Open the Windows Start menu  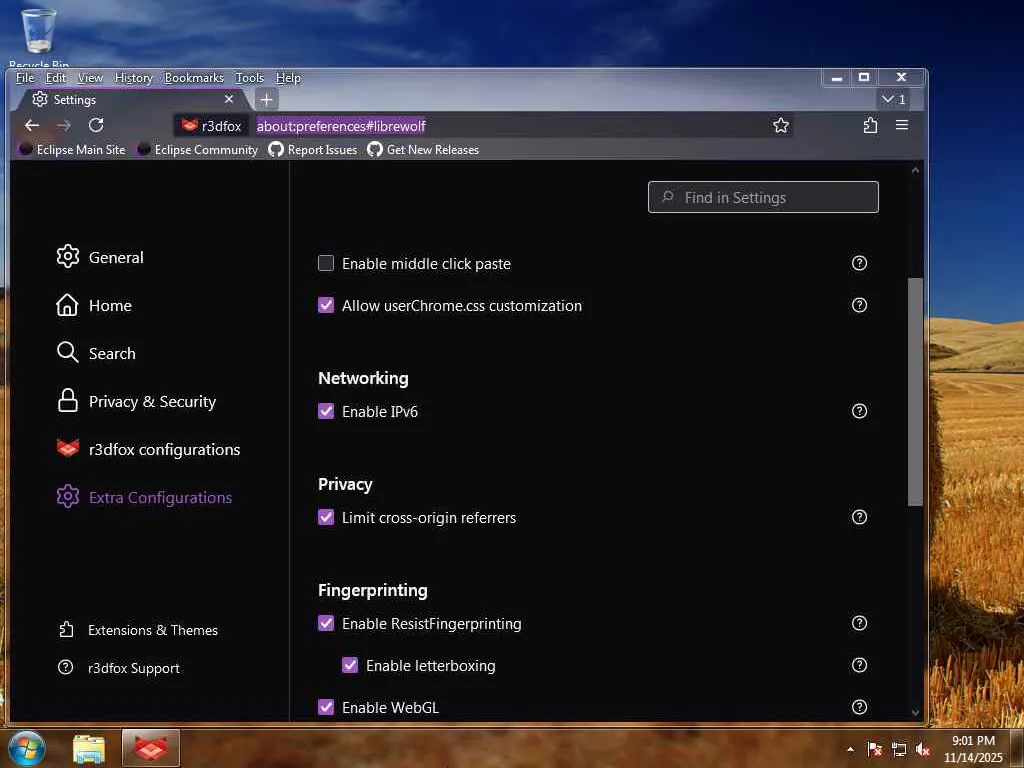pyautogui.click(x=26, y=748)
